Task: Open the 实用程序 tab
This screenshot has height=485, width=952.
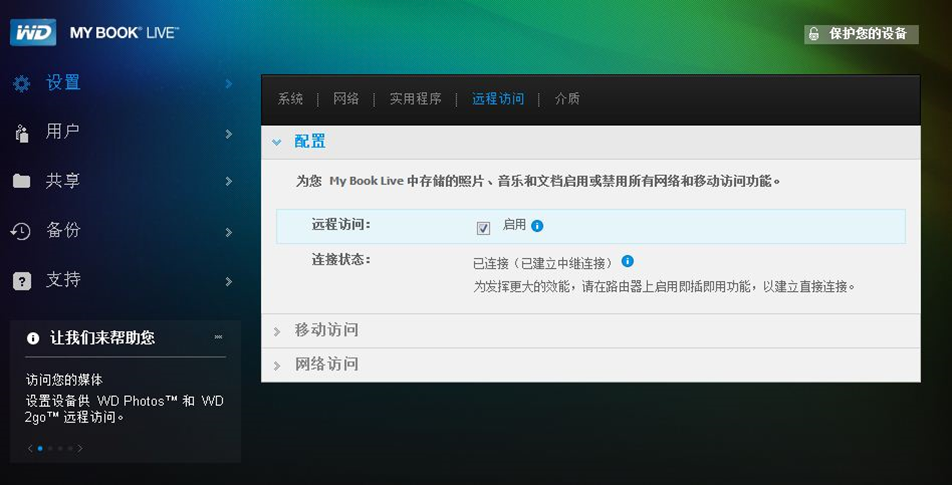Action: pos(415,99)
